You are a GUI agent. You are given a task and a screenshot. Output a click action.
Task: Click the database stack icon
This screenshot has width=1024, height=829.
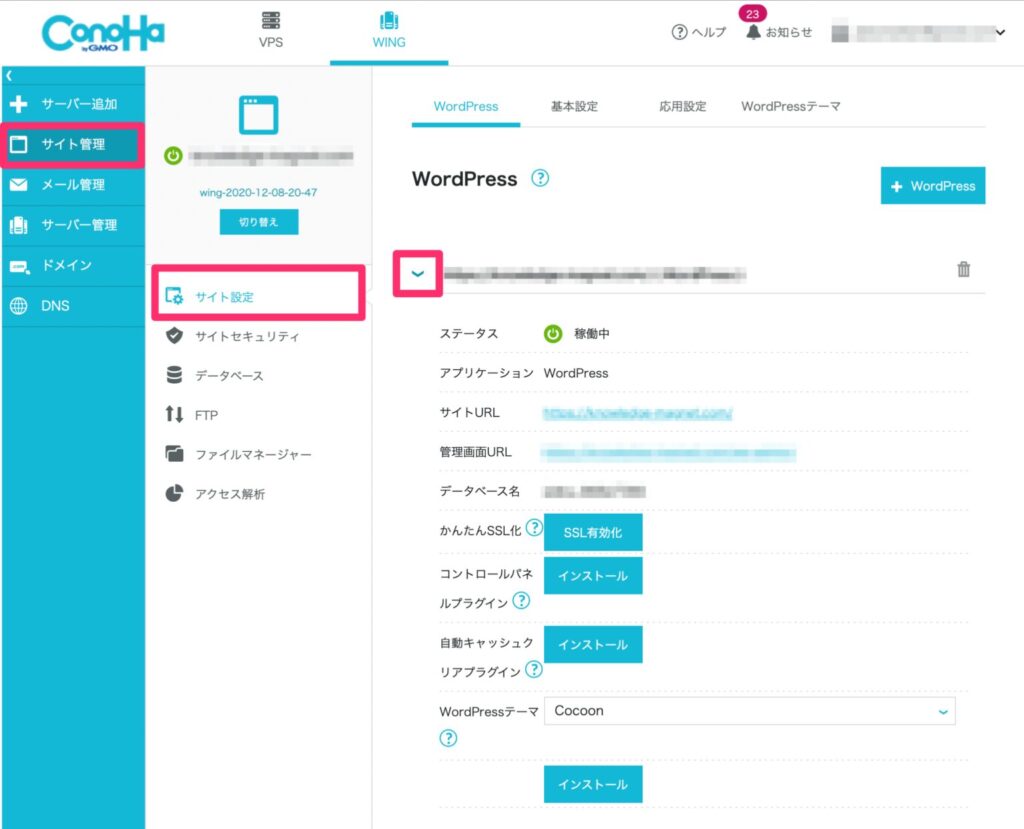coord(174,375)
